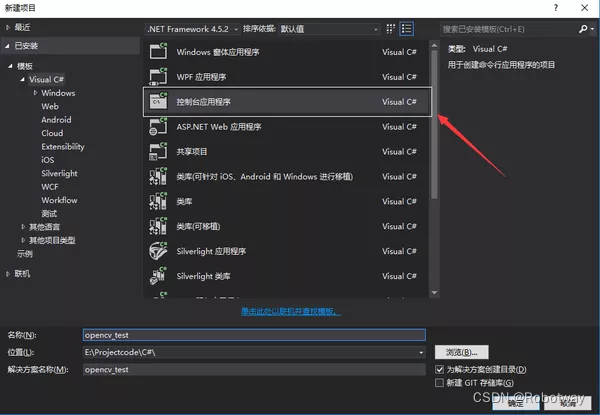The height and width of the screenshot is (415, 600).
Task: Collapse the 已安装 section
Action: pos(8,46)
